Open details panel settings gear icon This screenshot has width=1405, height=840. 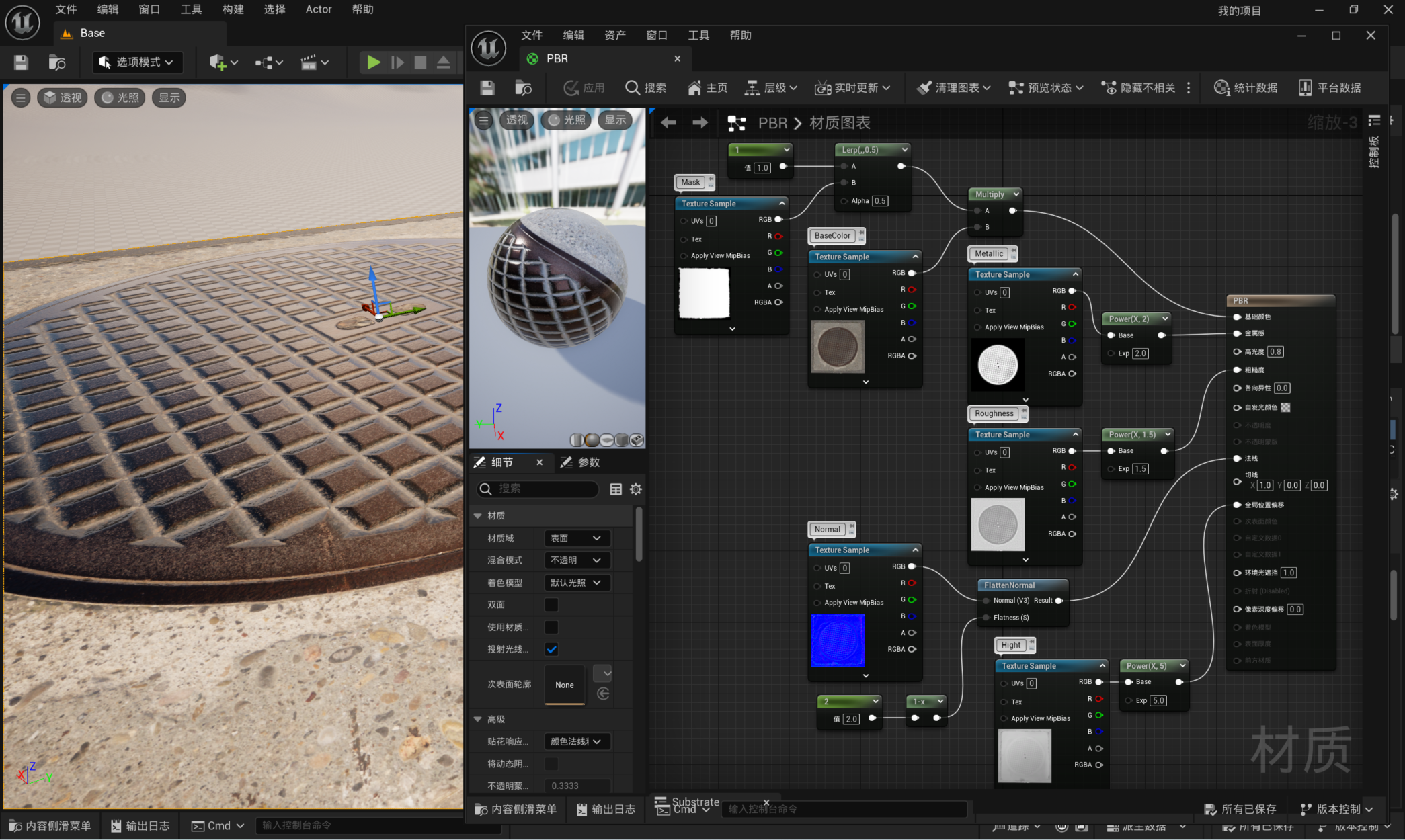click(x=636, y=489)
